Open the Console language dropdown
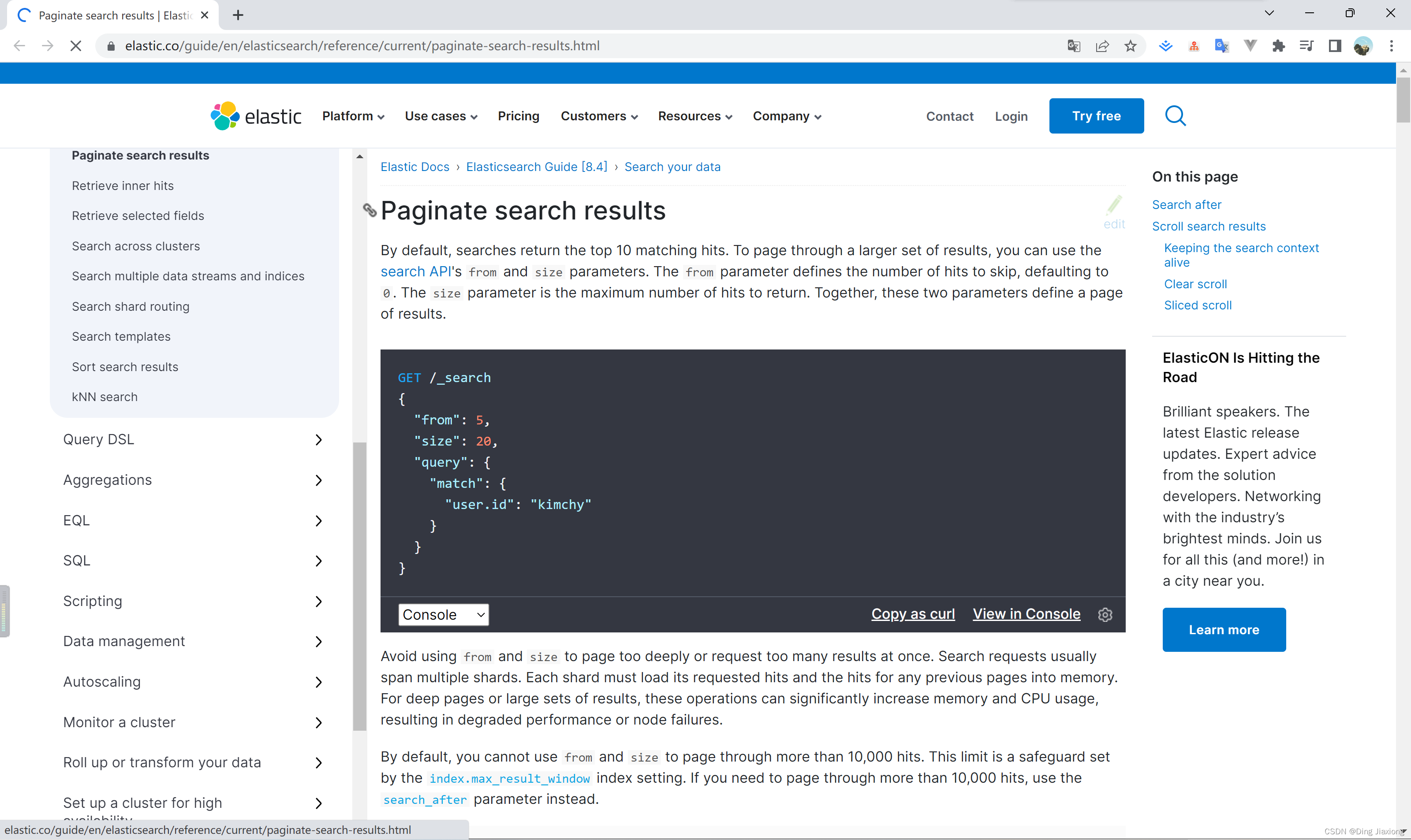The image size is (1411, 840). click(x=443, y=614)
